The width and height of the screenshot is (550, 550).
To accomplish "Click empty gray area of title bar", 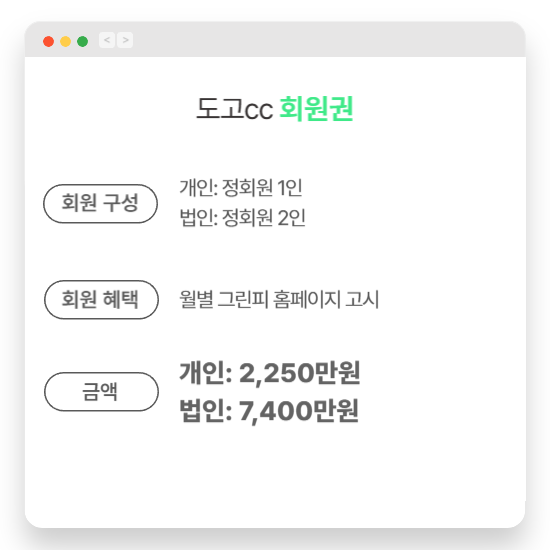I will click(x=316, y=40).
